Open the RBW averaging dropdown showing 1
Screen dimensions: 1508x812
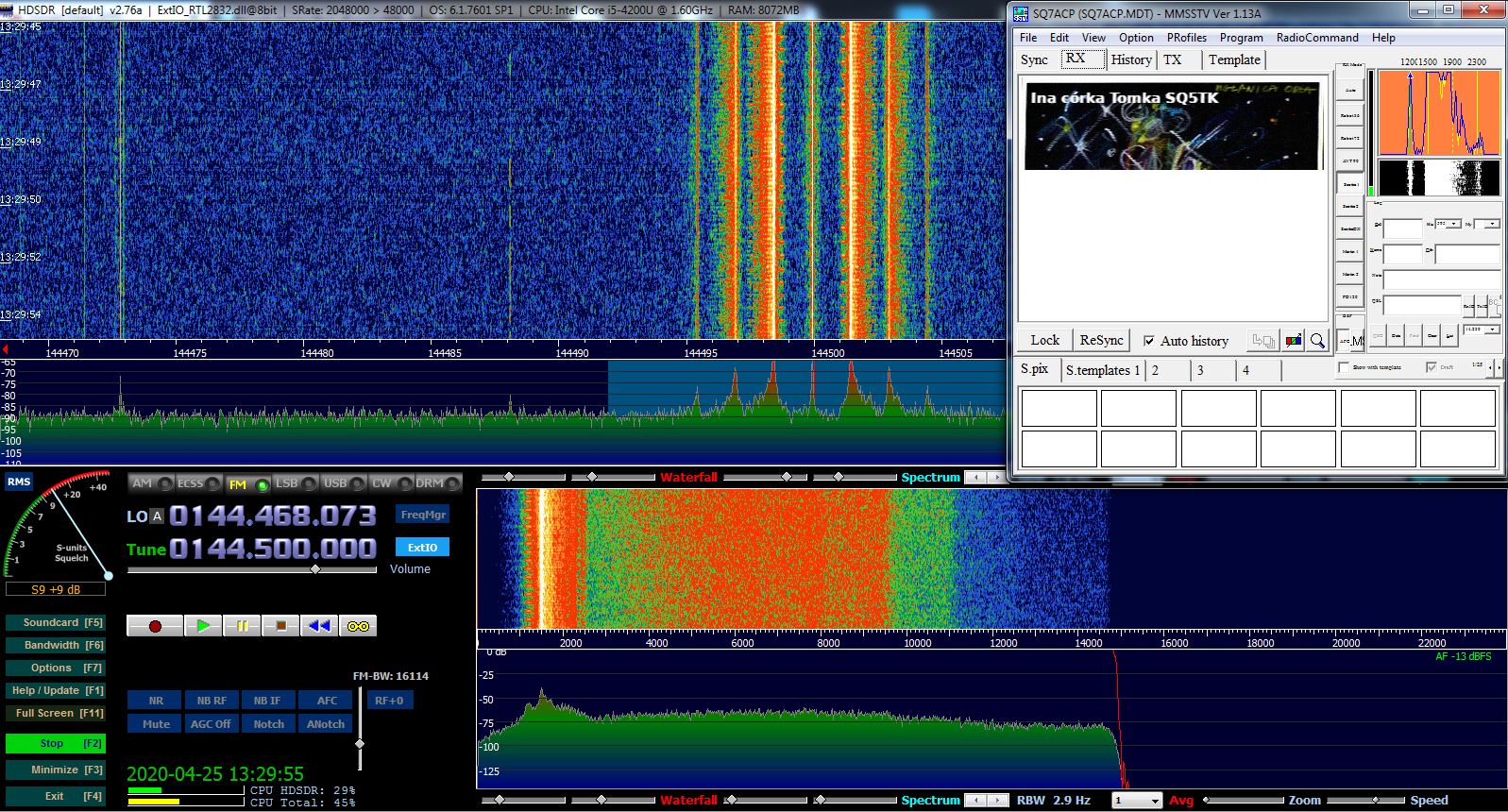(1155, 801)
